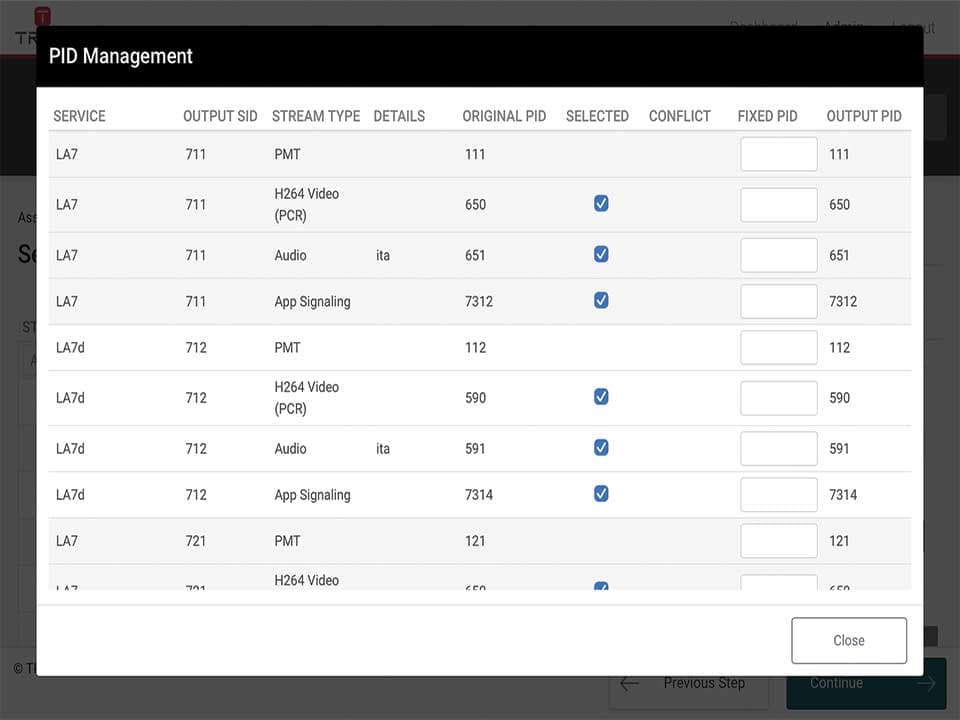Deselect LA7d App Signaling PID 7314
The width and height of the screenshot is (960, 720).
tap(601, 493)
